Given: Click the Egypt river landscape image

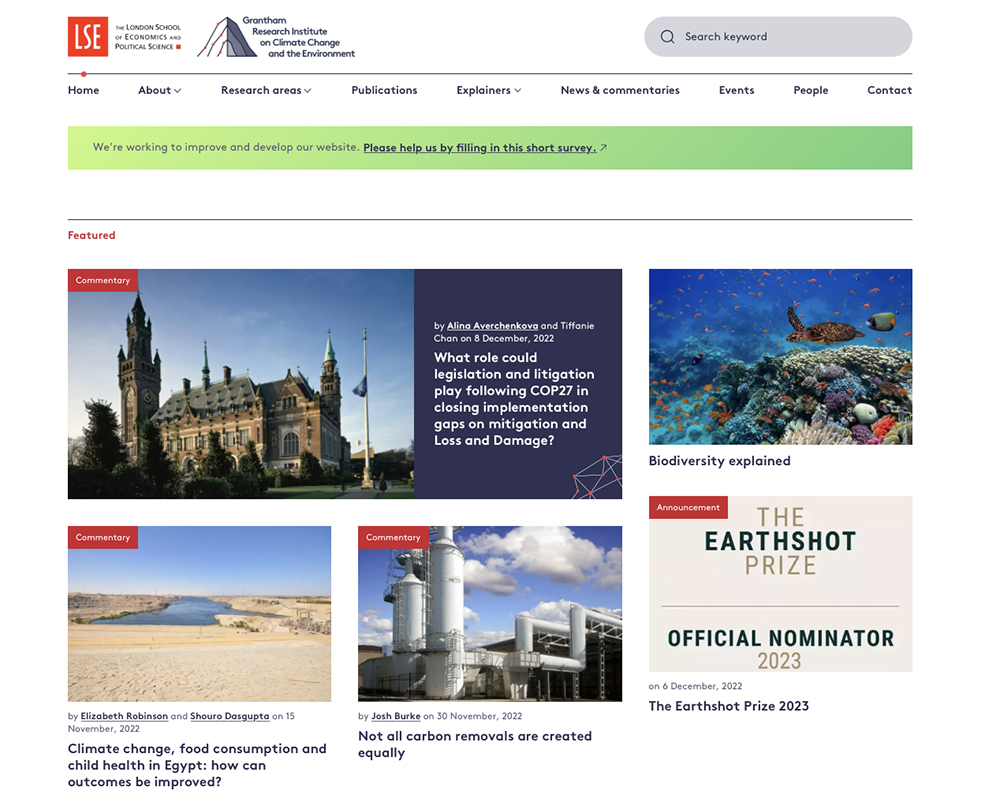Looking at the screenshot, I should pyautogui.click(x=199, y=614).
